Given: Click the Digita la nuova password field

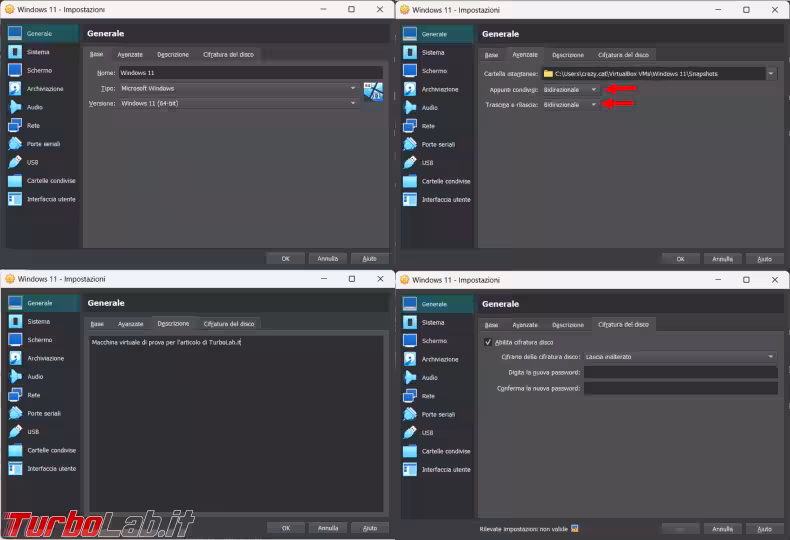Looking at the screenshot, I should 681,372.
